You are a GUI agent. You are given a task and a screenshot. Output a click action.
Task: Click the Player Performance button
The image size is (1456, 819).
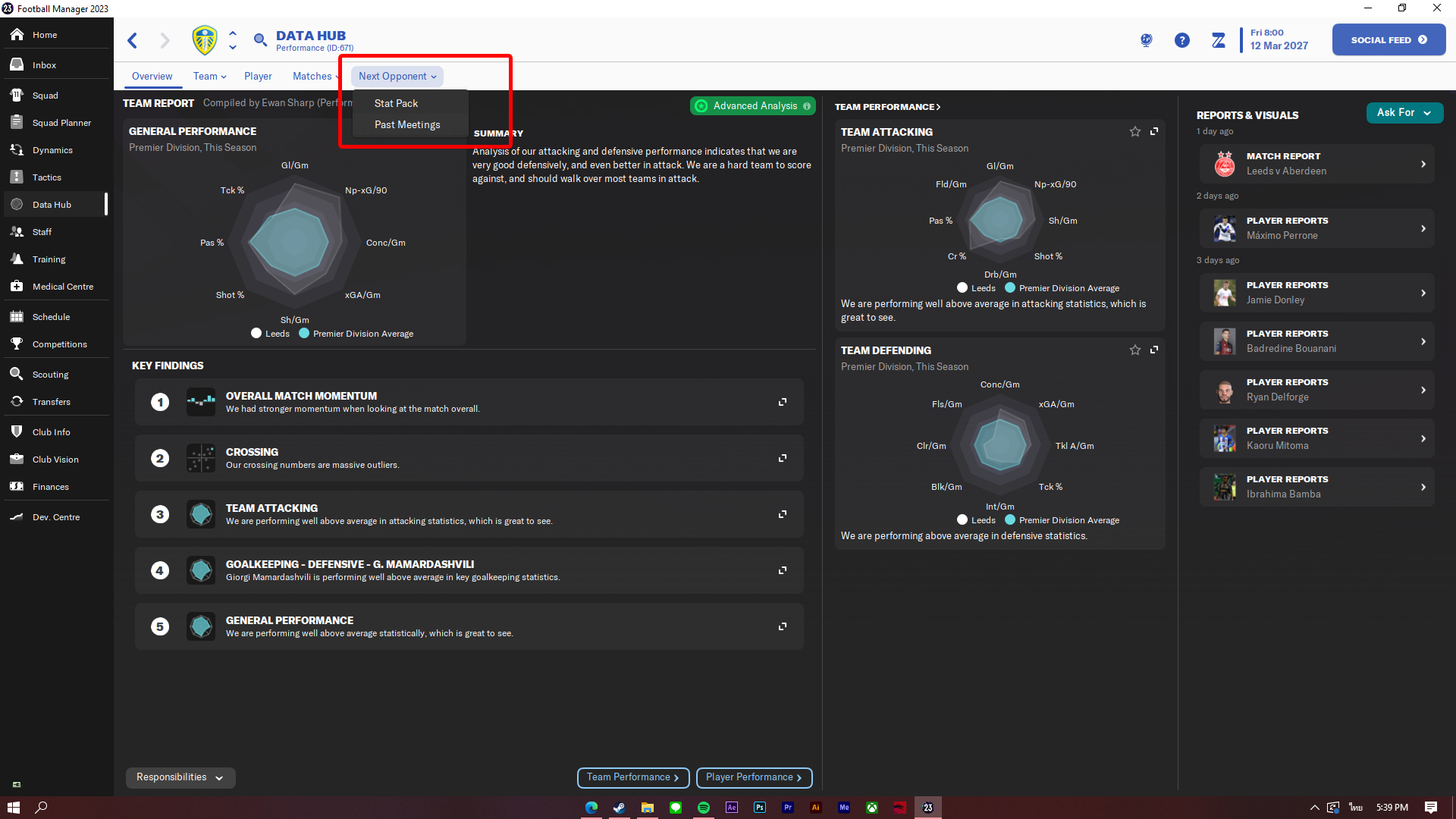tap(754, 777)
